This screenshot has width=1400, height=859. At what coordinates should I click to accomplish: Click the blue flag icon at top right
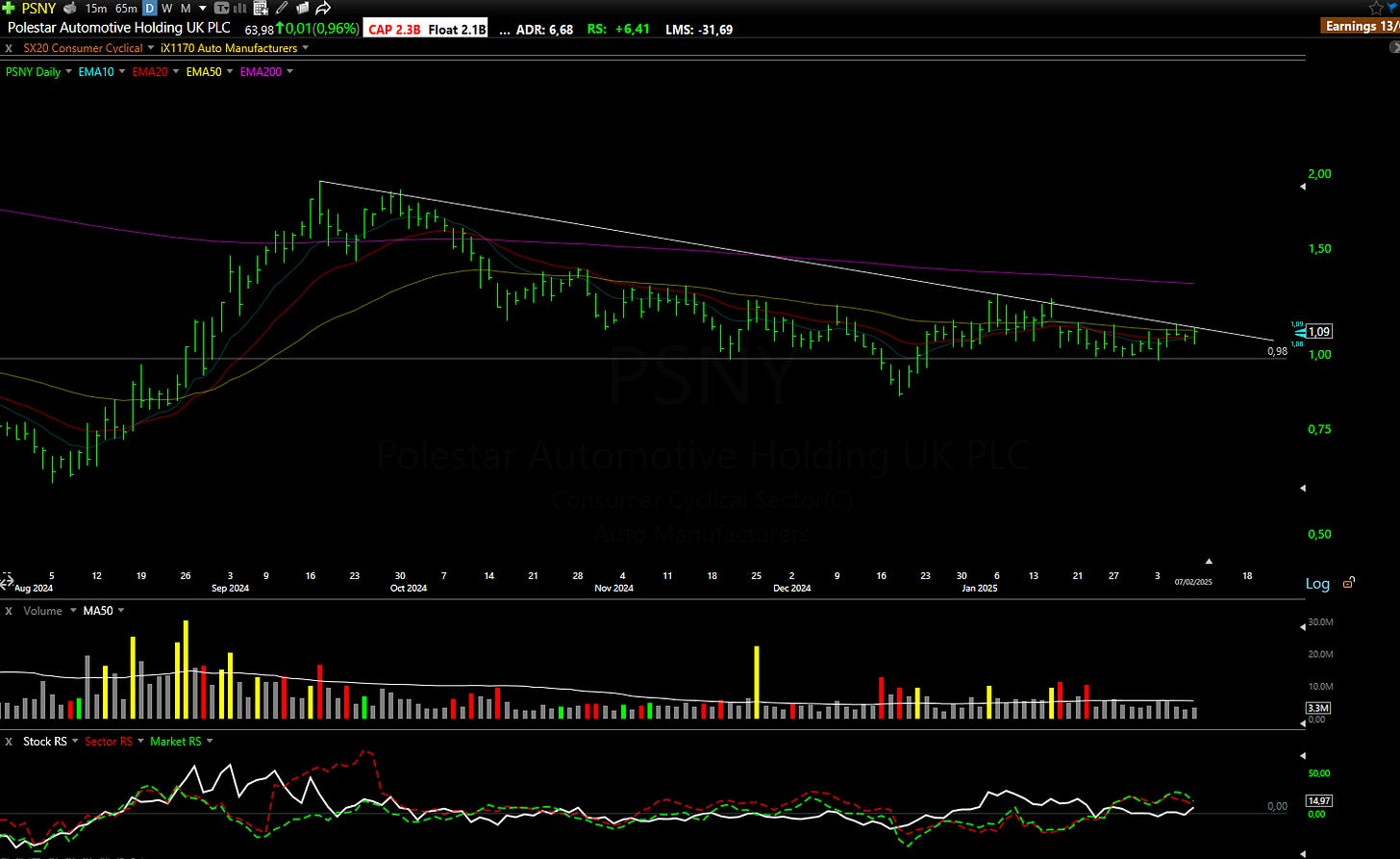pos(1393,8)
